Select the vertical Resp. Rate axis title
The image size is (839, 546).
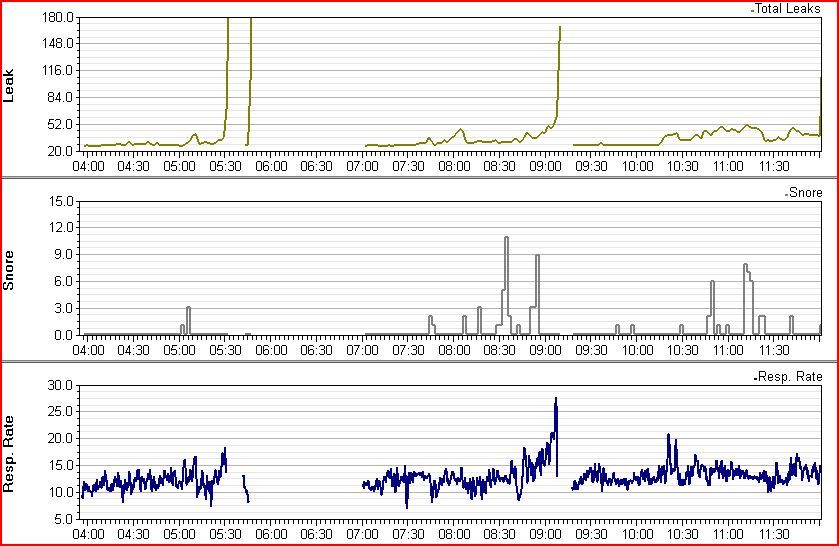9,454
